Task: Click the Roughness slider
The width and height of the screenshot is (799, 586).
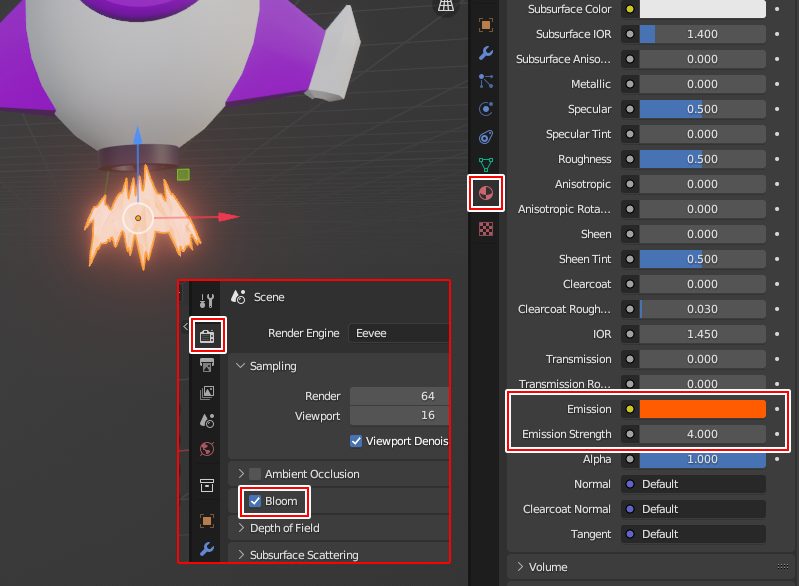Action: (702, 159)
